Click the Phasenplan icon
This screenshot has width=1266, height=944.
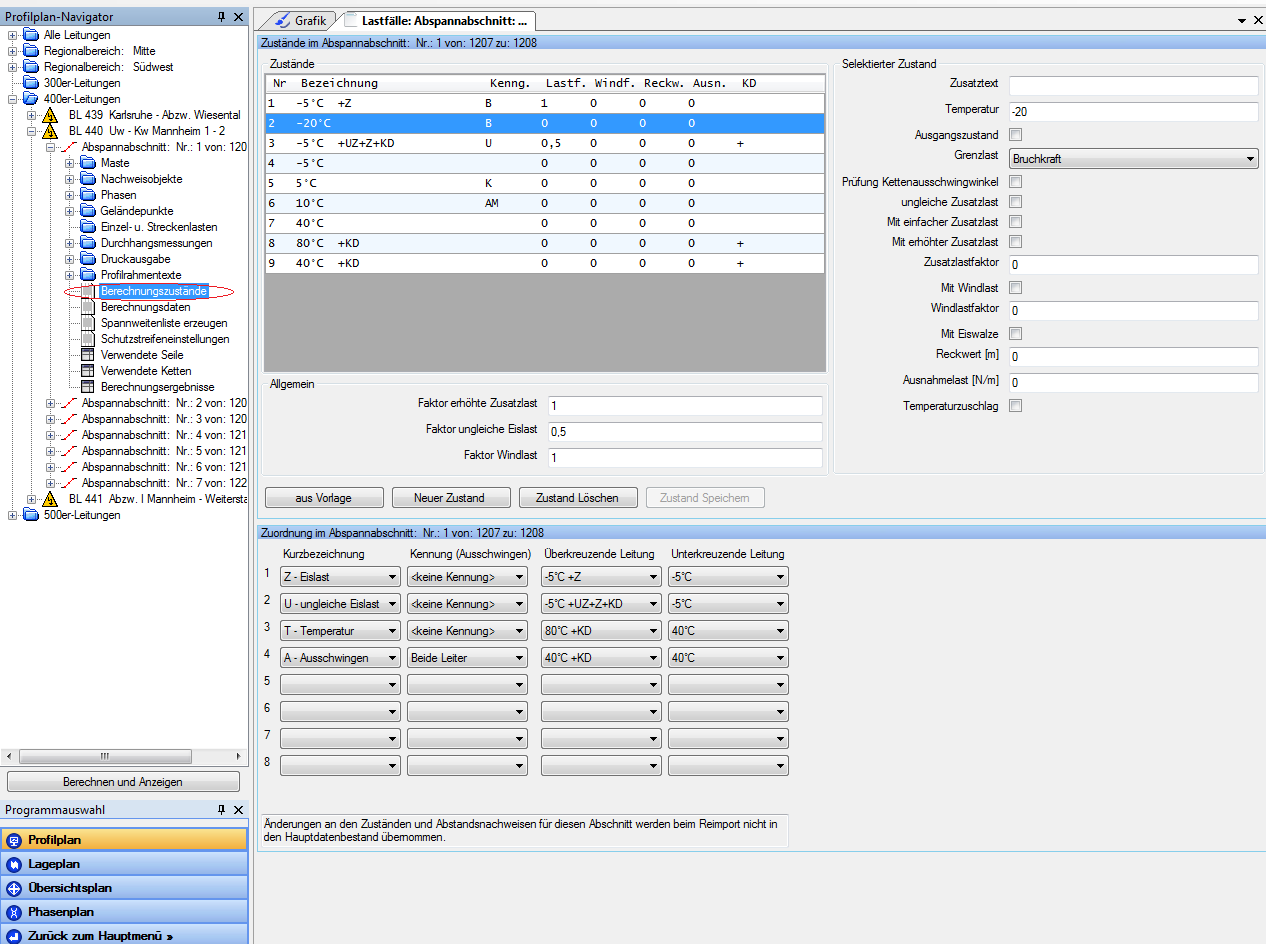point(14,912)
